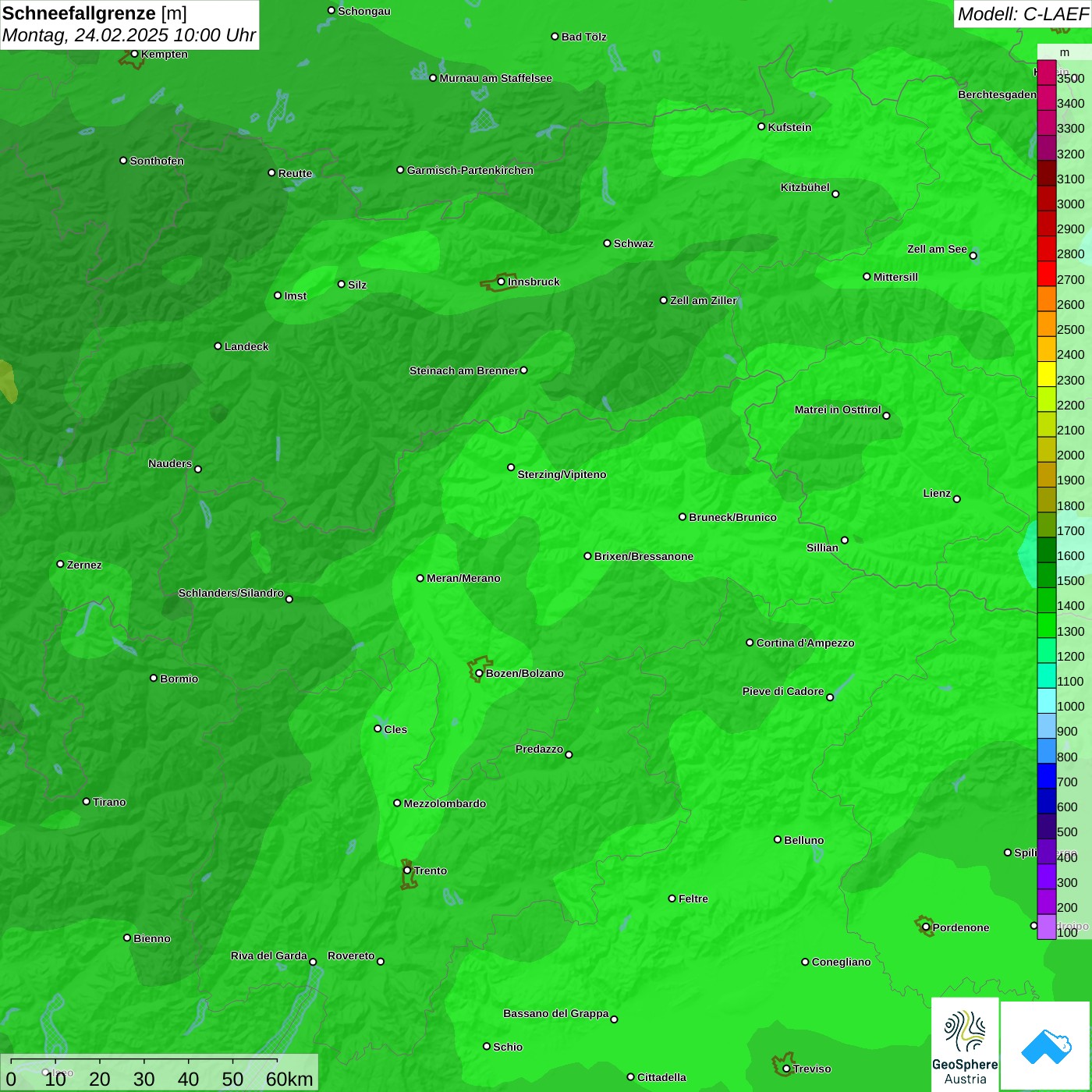This screenshot has height=1092, width=1092.
Task: Select the Landeck marker dot
Action: tap(218, 346)
